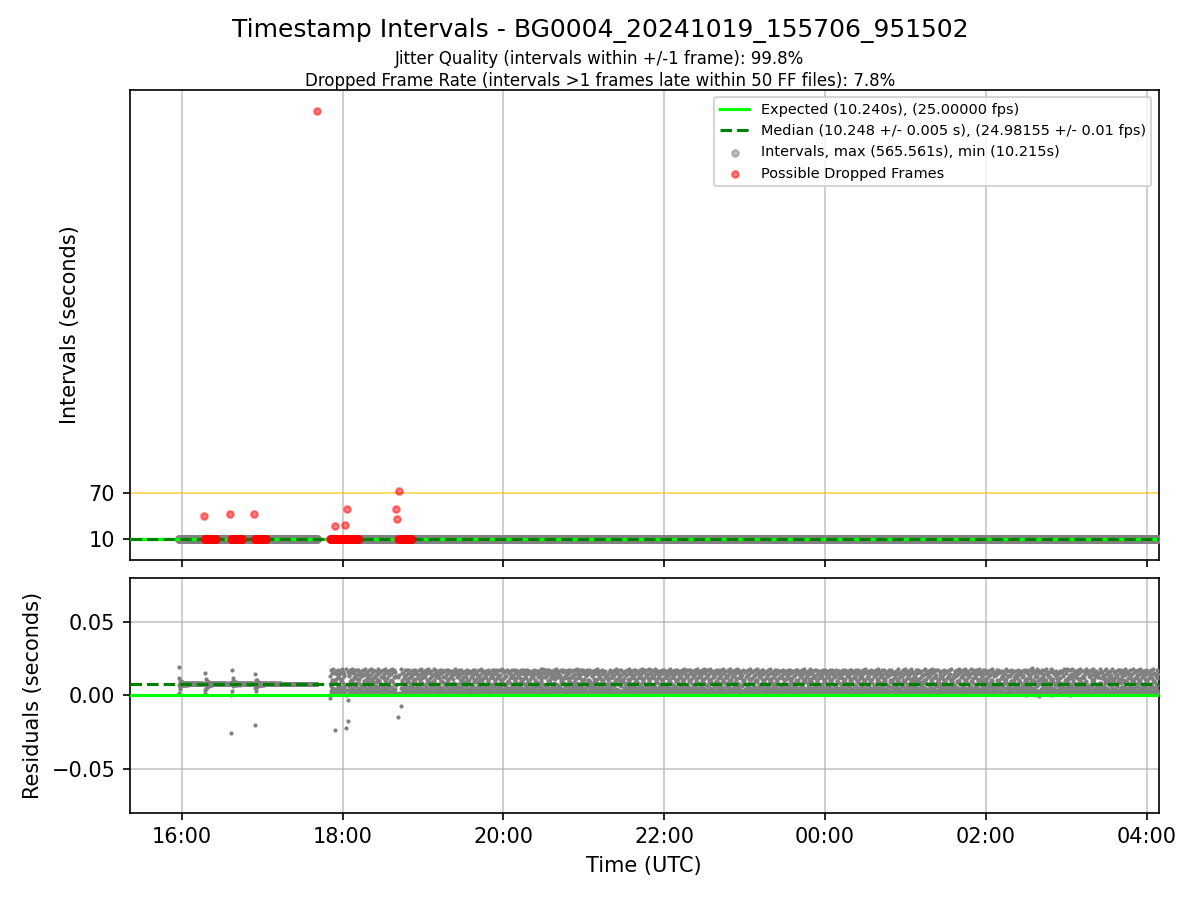
Task: Click the "16:00" time tick label
Action: (181, 834)
